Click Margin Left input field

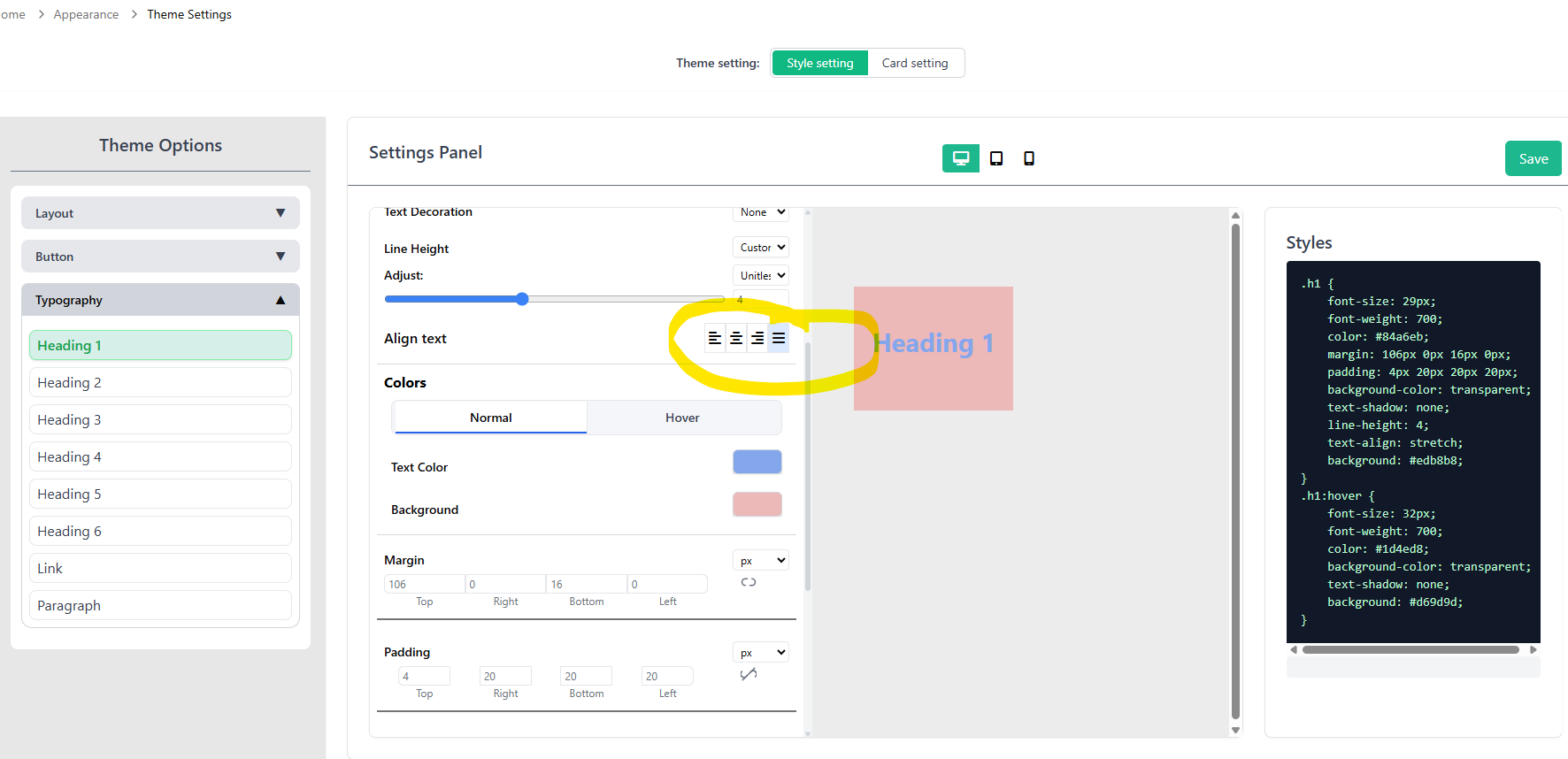click(x=667, y=584)
